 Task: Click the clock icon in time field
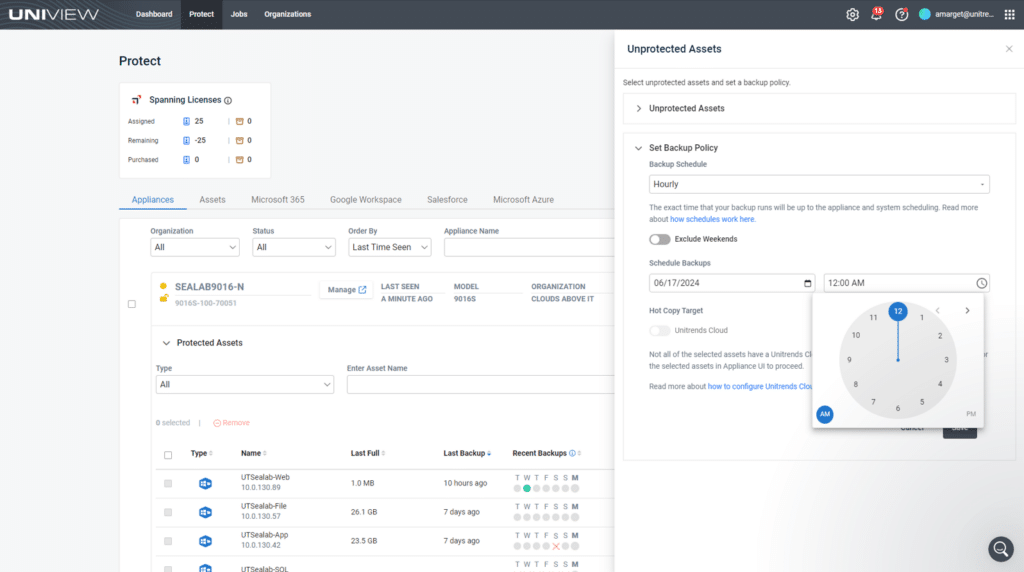click(981, 283)
